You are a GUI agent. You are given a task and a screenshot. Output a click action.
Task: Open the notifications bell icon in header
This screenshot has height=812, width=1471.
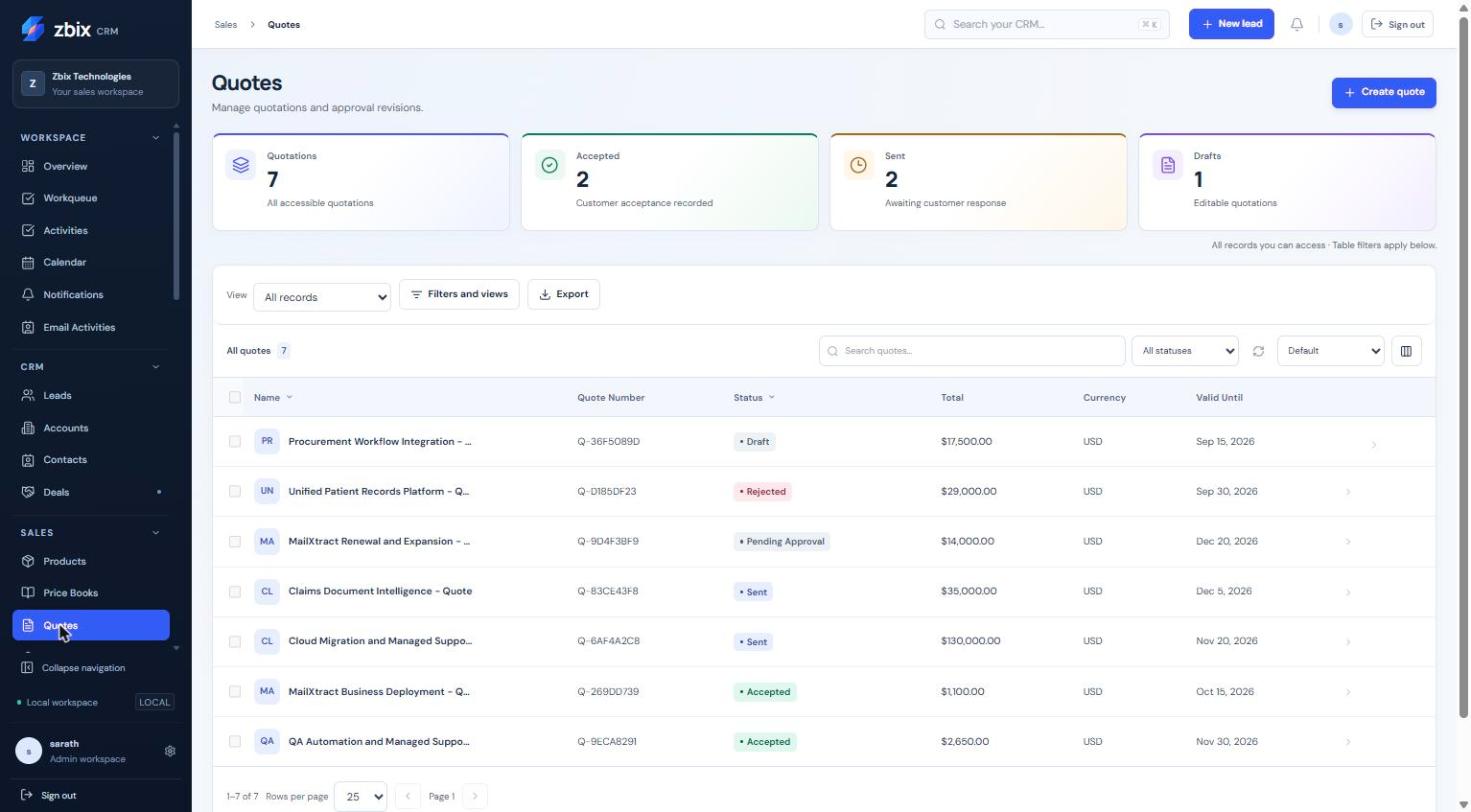pos(1297,24)
